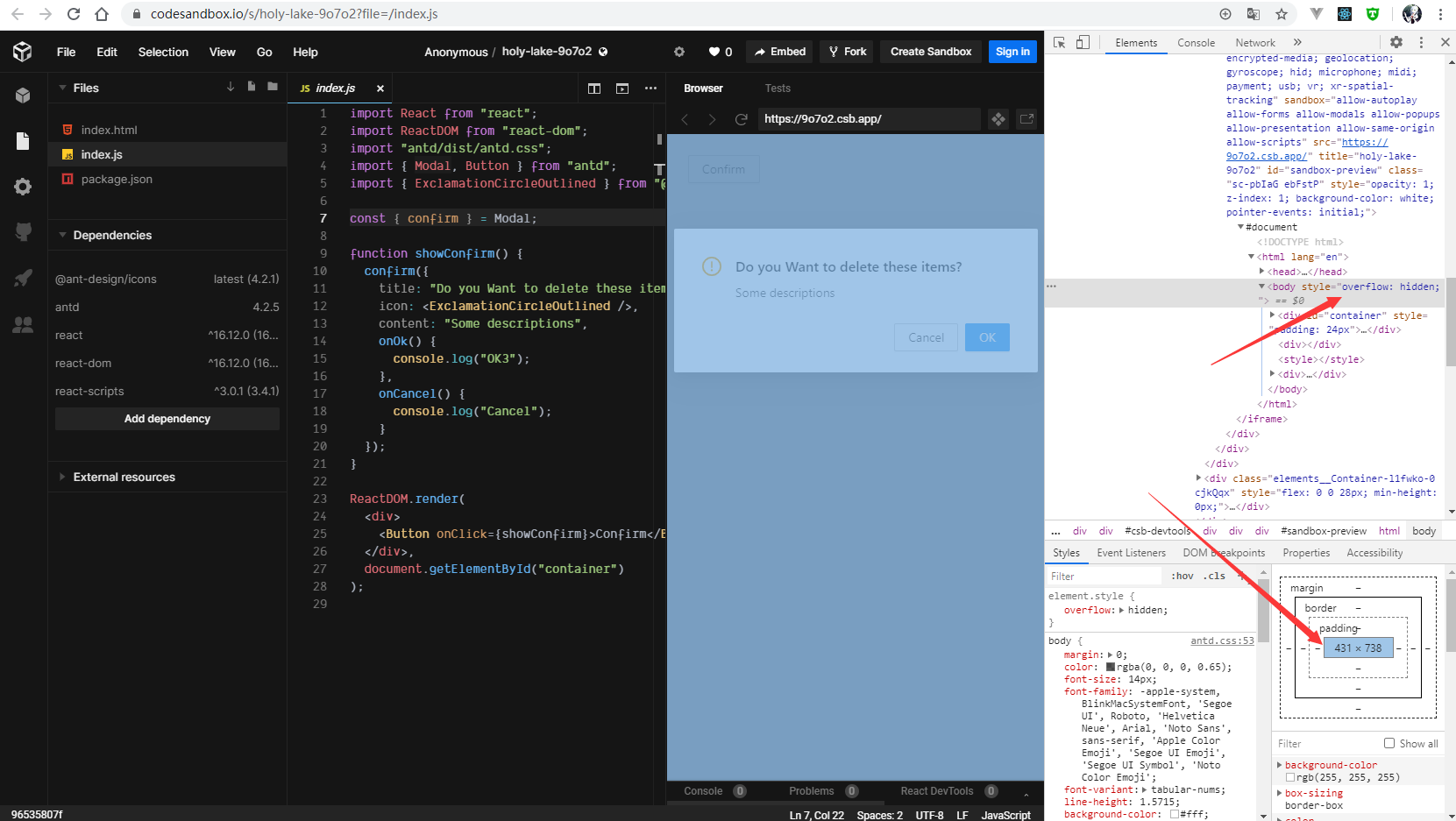Refresh the preview with the reload icon
Viewport: 1456px width, 821px height.
tap(741, 119)
